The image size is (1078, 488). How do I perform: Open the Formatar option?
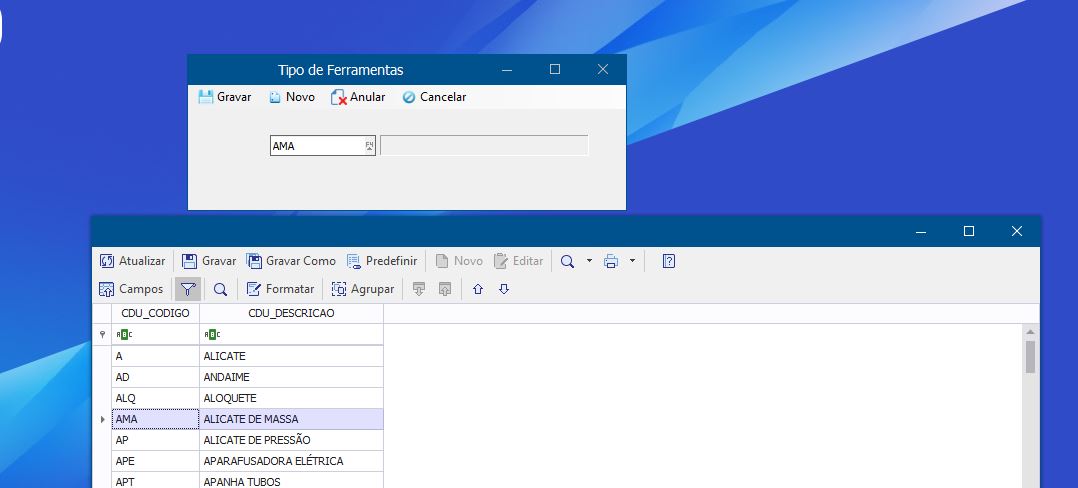pos(280,289)
